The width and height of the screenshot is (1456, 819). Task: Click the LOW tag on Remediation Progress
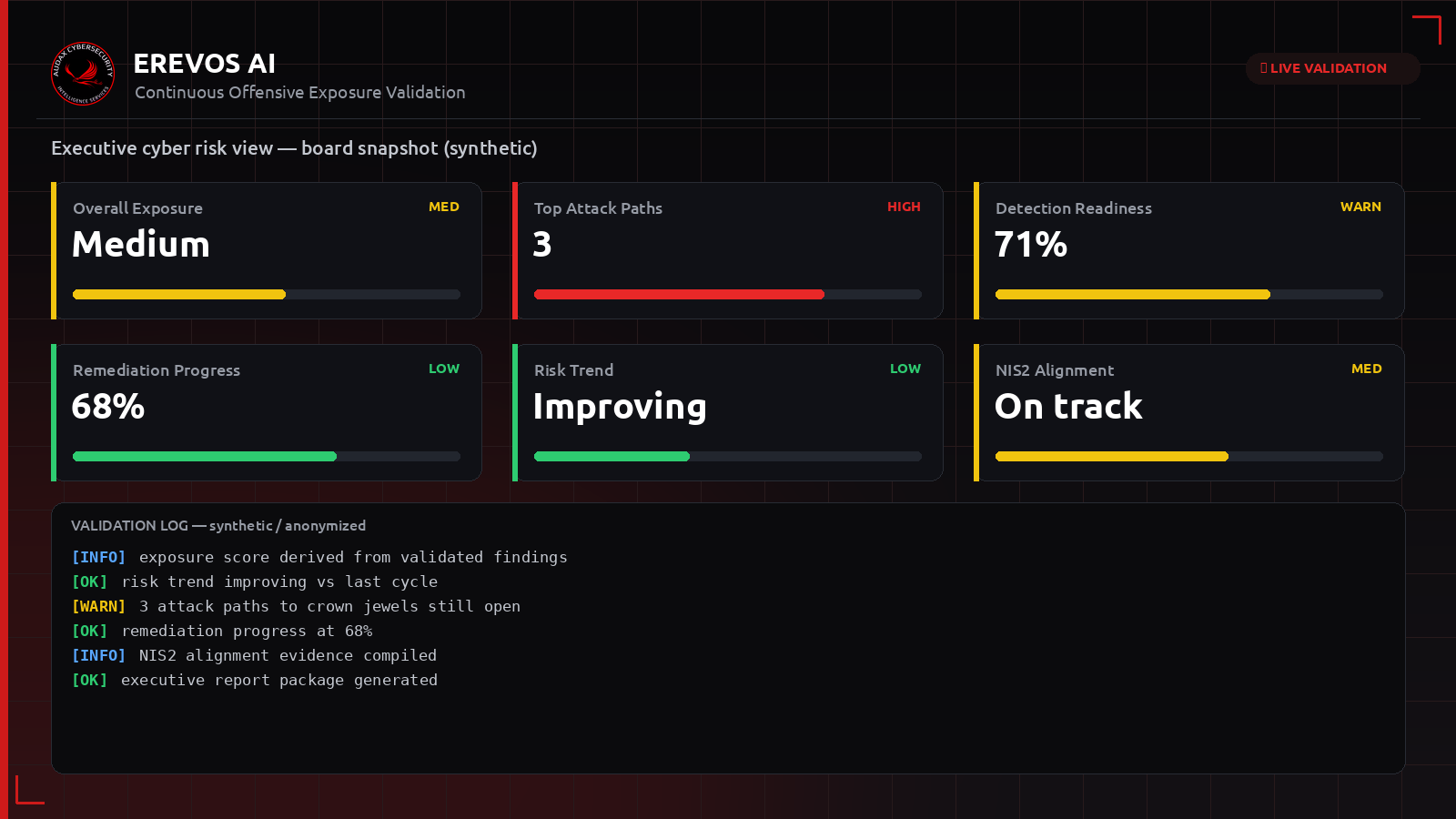click(x=444, y=369)
